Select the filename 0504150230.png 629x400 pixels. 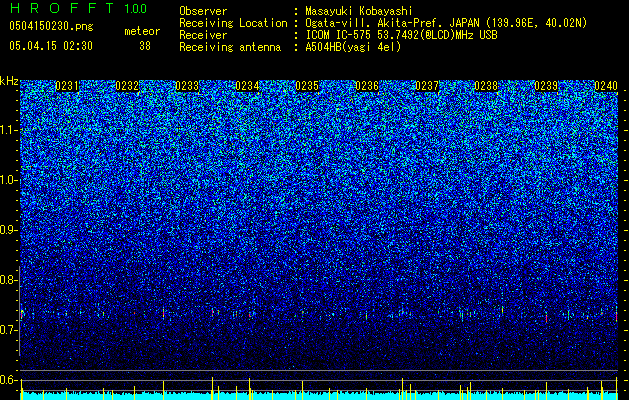pos(51,27)
